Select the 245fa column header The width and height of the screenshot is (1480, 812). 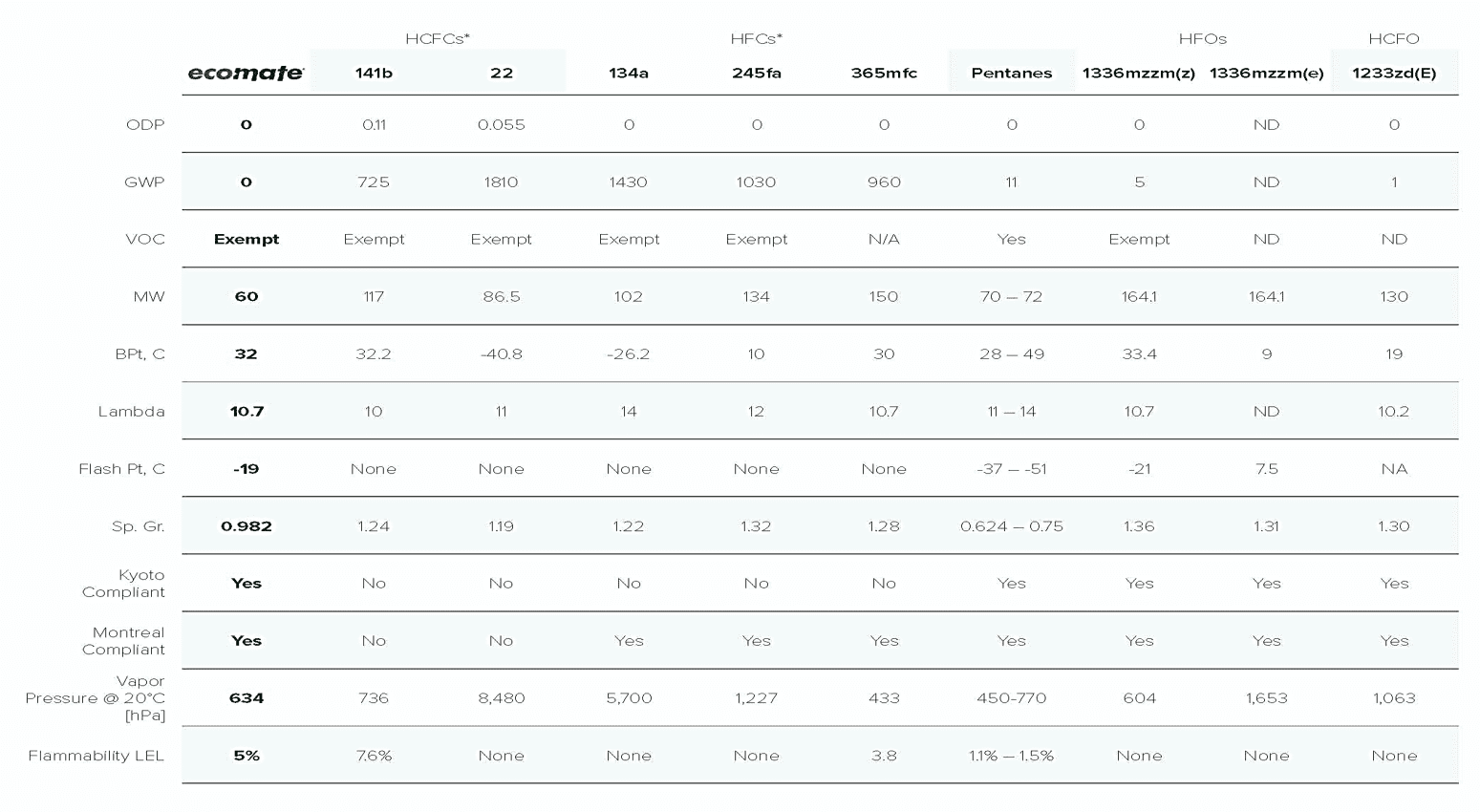pos(756,73)
